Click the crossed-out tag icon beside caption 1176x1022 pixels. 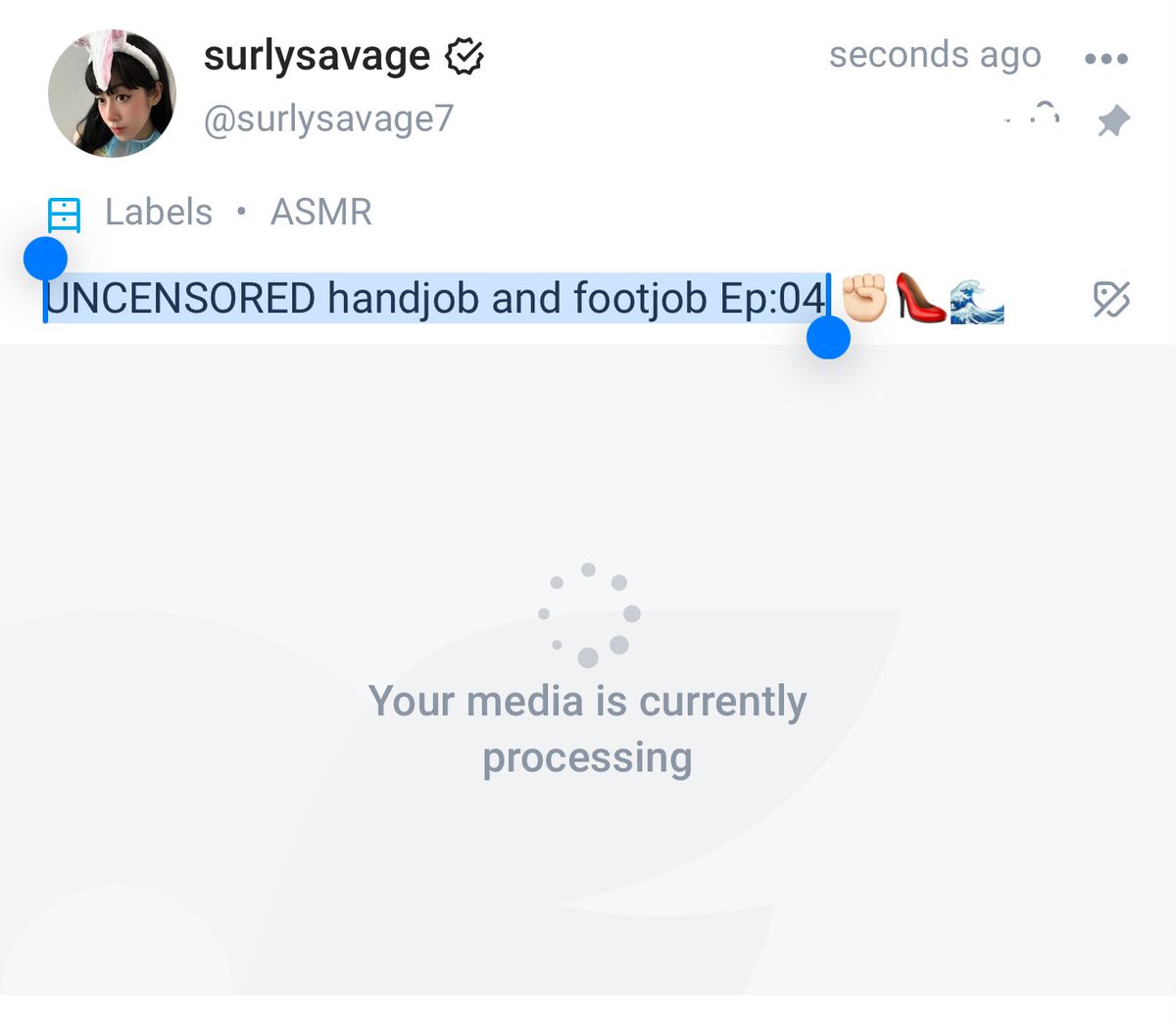point(1111,299)
